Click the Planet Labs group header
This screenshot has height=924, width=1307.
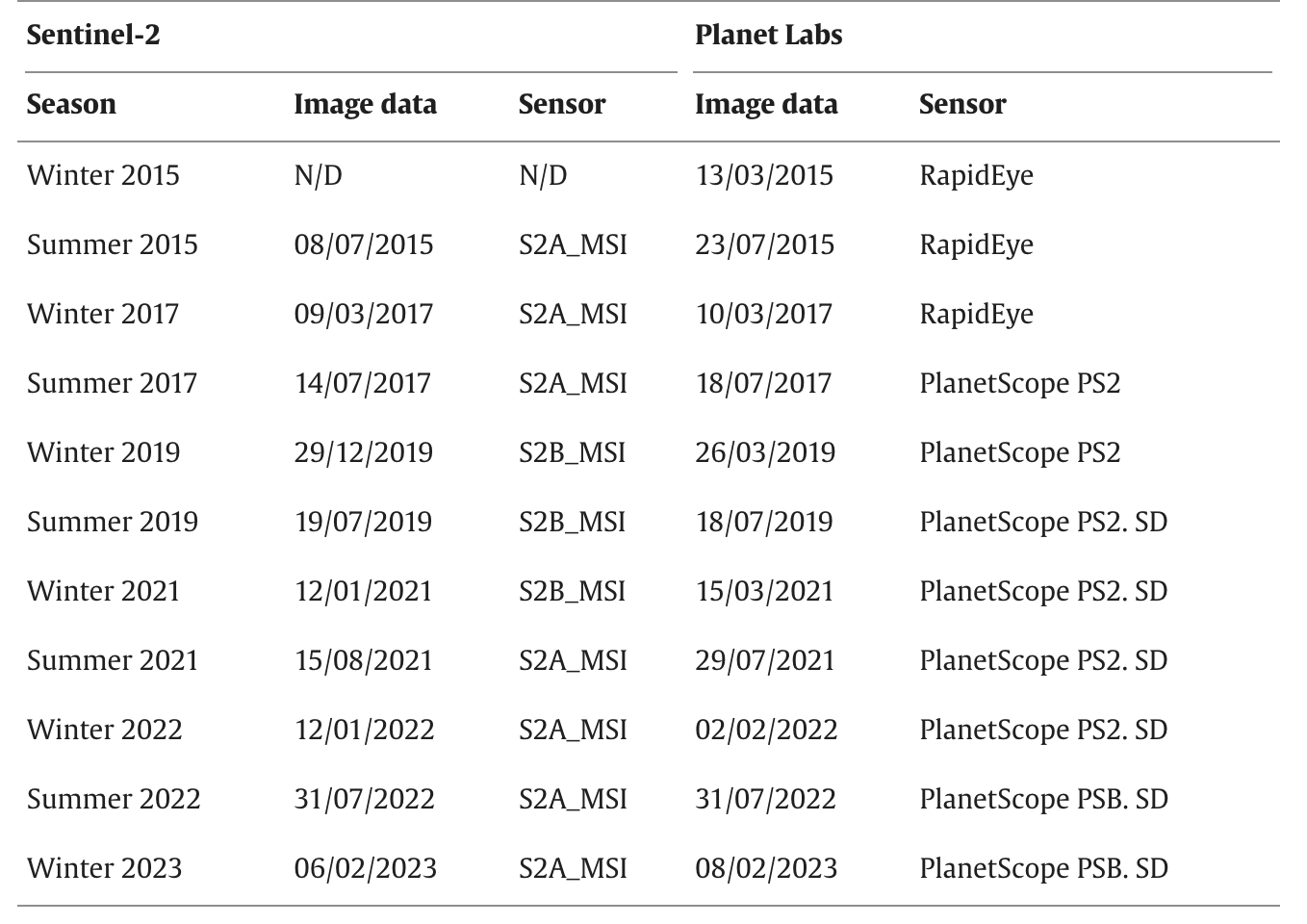[768, 36]
